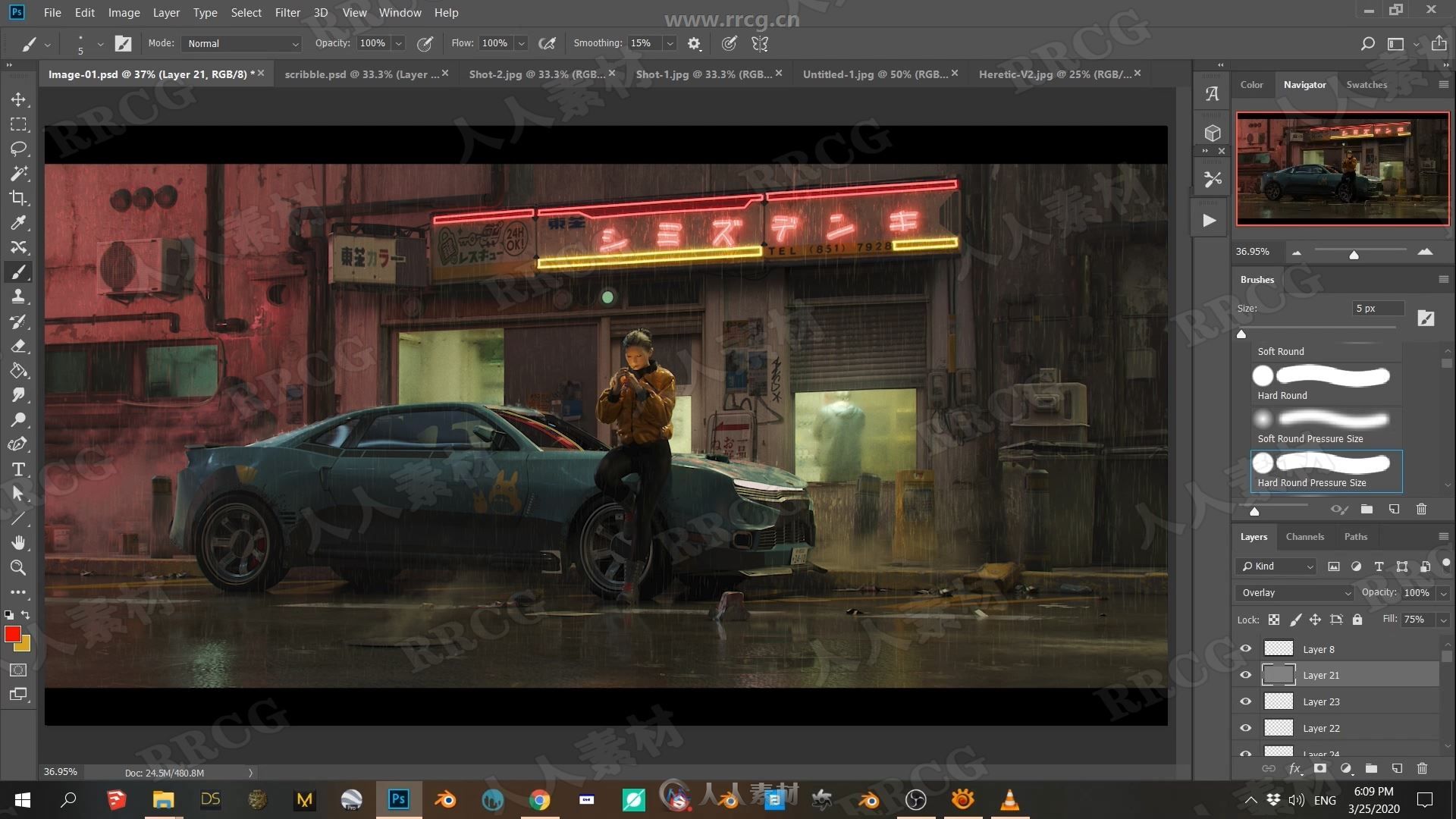This screenshot has width=1456, height=819.
Task: Switch to the Paths tab
Action: pyautogui.click(x=1355, y=537)
